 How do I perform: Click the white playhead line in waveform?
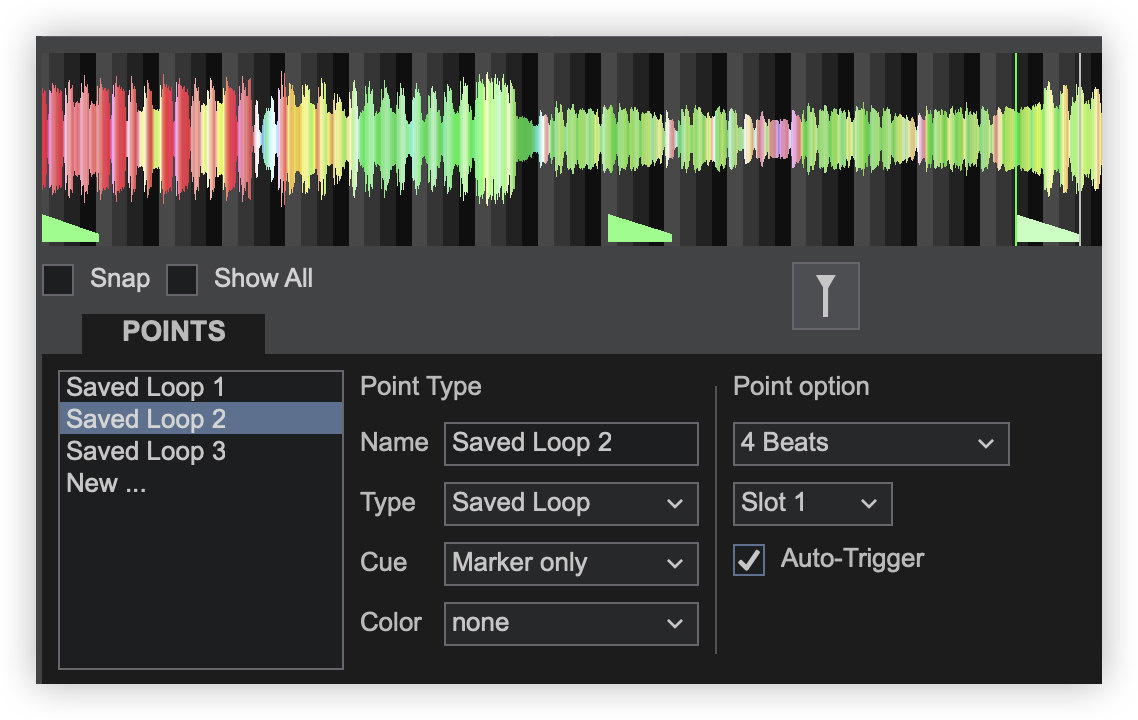point(1080,140)
